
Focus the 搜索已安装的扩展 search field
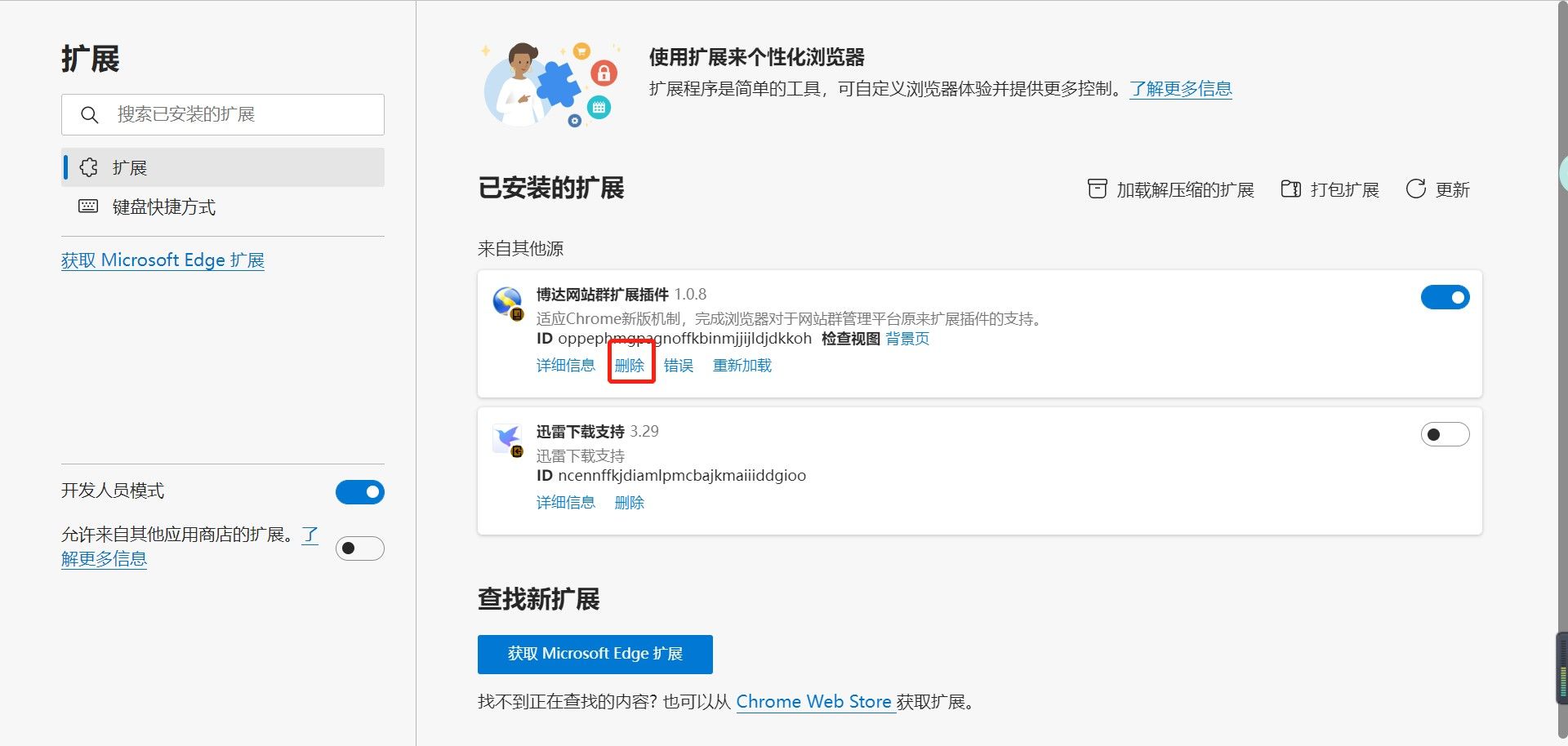pos(237,115)
